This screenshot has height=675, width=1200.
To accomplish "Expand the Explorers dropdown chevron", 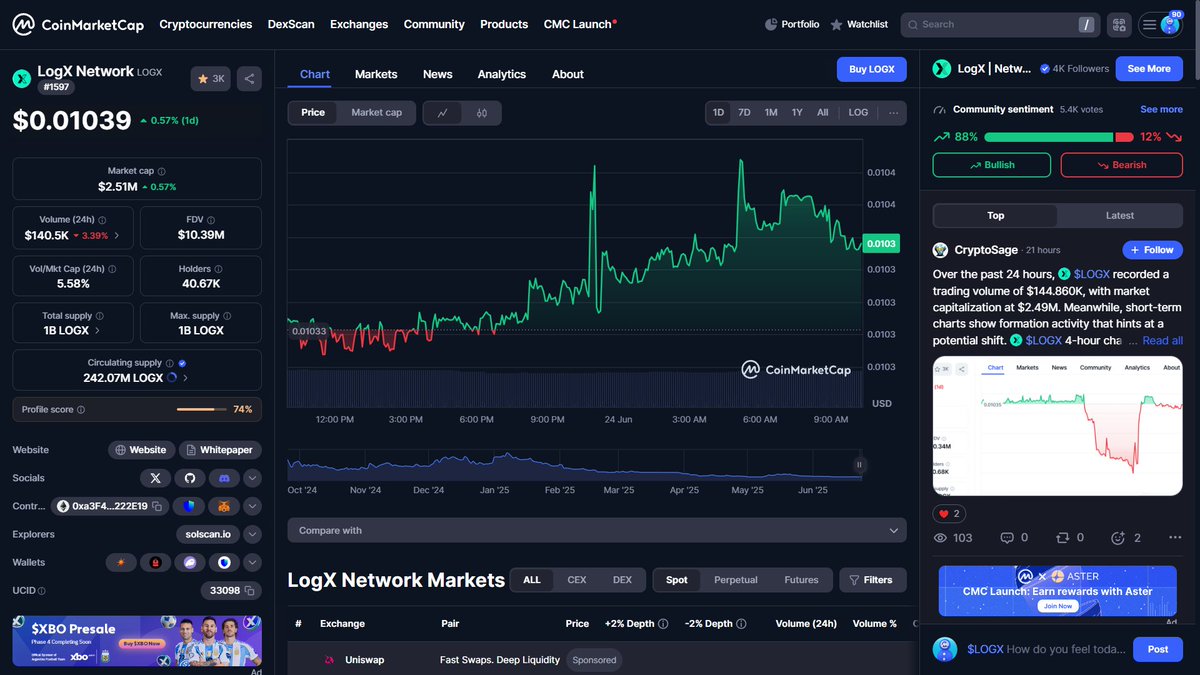I will pos(252,534).
